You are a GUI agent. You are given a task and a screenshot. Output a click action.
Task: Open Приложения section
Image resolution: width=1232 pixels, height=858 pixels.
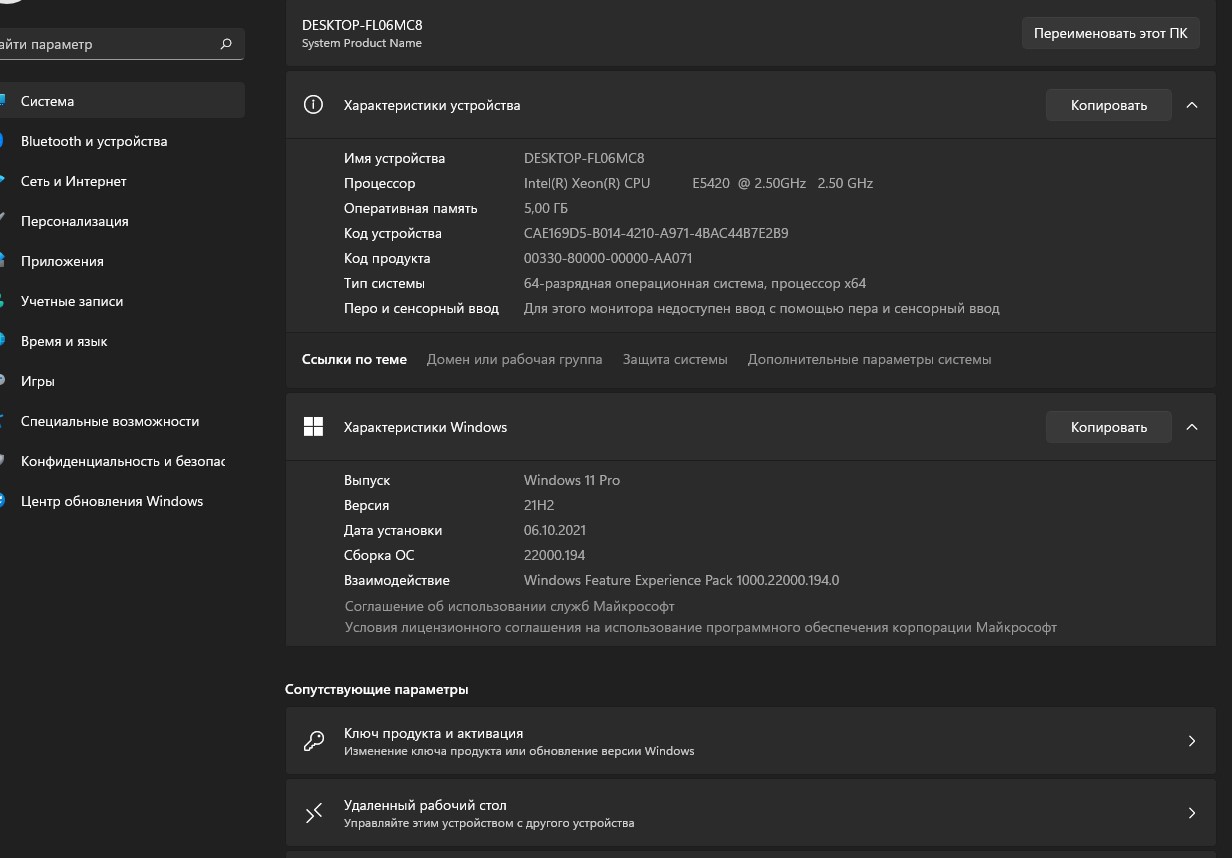click(121, 261)
